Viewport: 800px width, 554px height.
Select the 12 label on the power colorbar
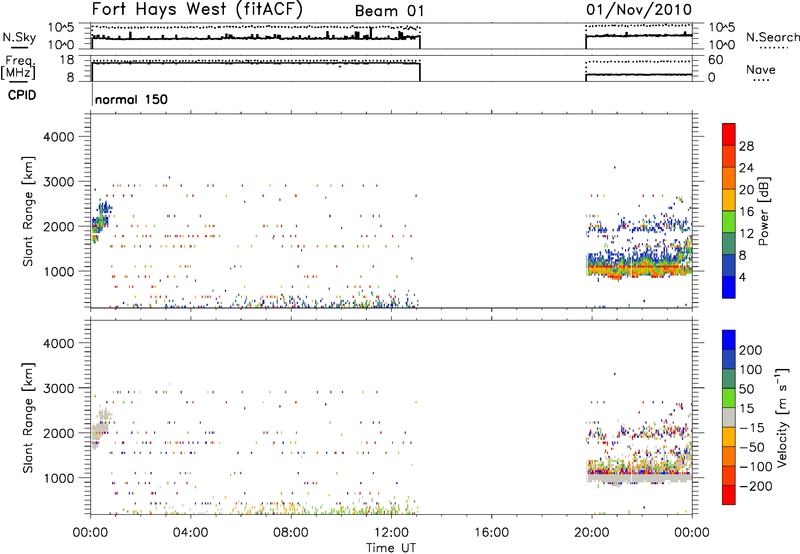[x=746, y=234]
